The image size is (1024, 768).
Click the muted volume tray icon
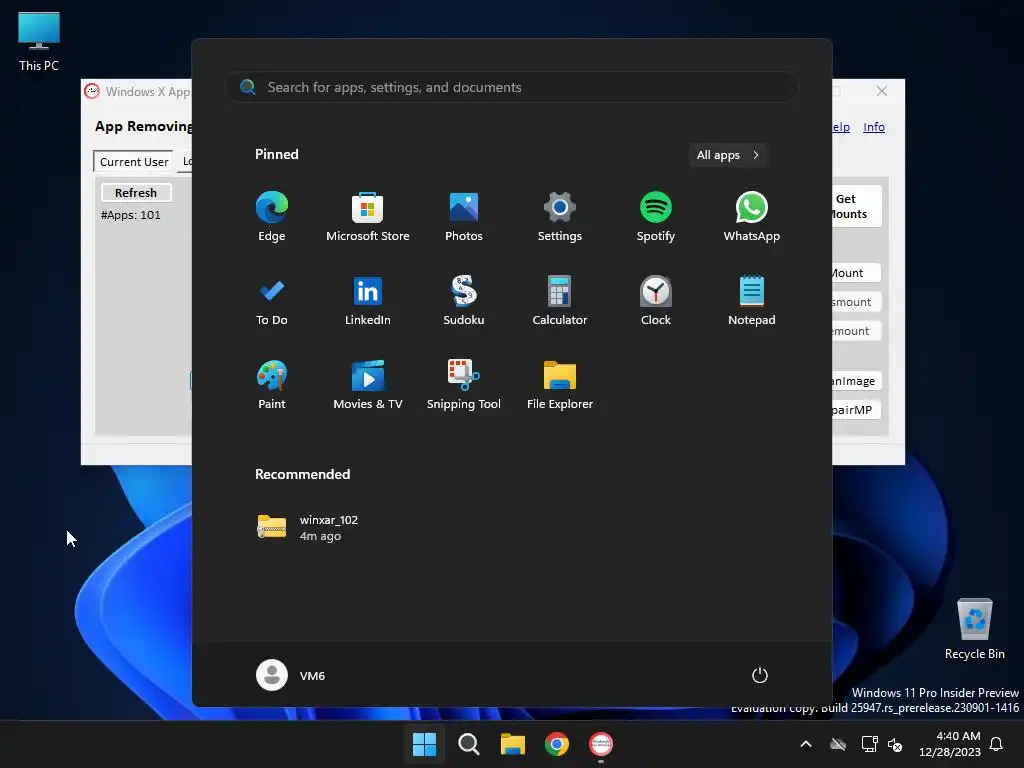[895, 744]
